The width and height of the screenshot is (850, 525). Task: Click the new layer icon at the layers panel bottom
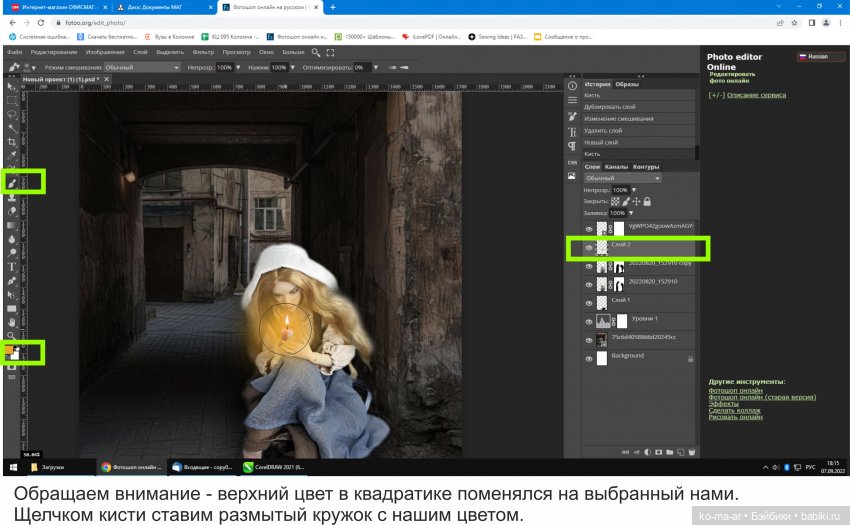(680, 452)
